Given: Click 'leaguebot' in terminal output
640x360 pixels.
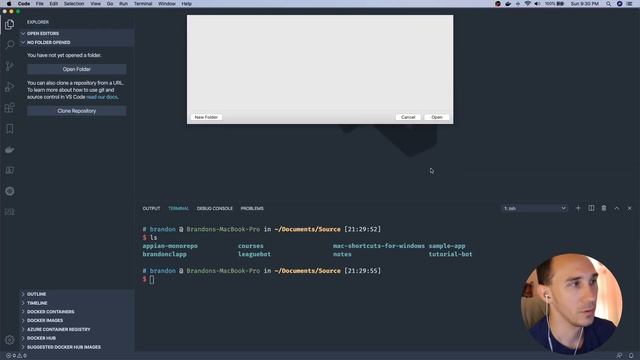Looking at the screenshot, I should 254,254.
